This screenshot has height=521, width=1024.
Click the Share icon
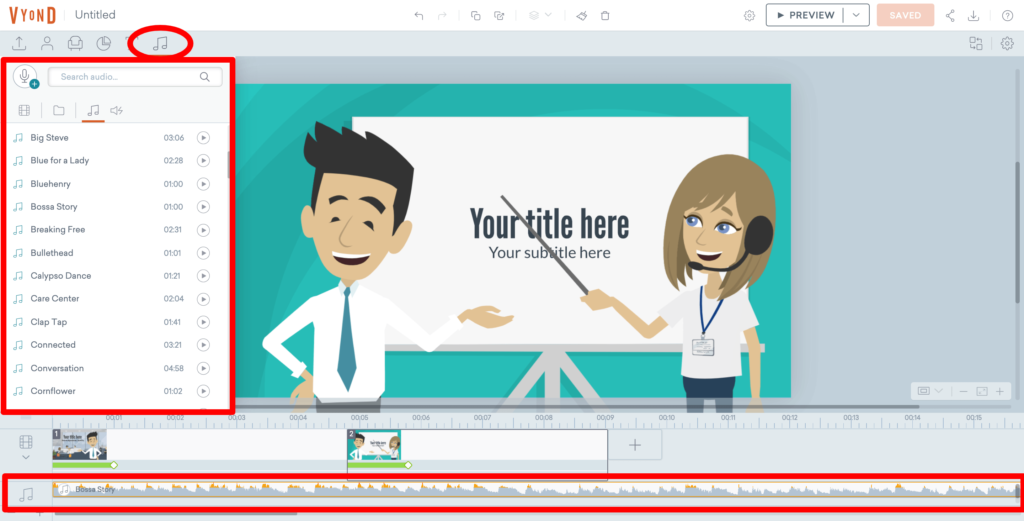(950, 16)
